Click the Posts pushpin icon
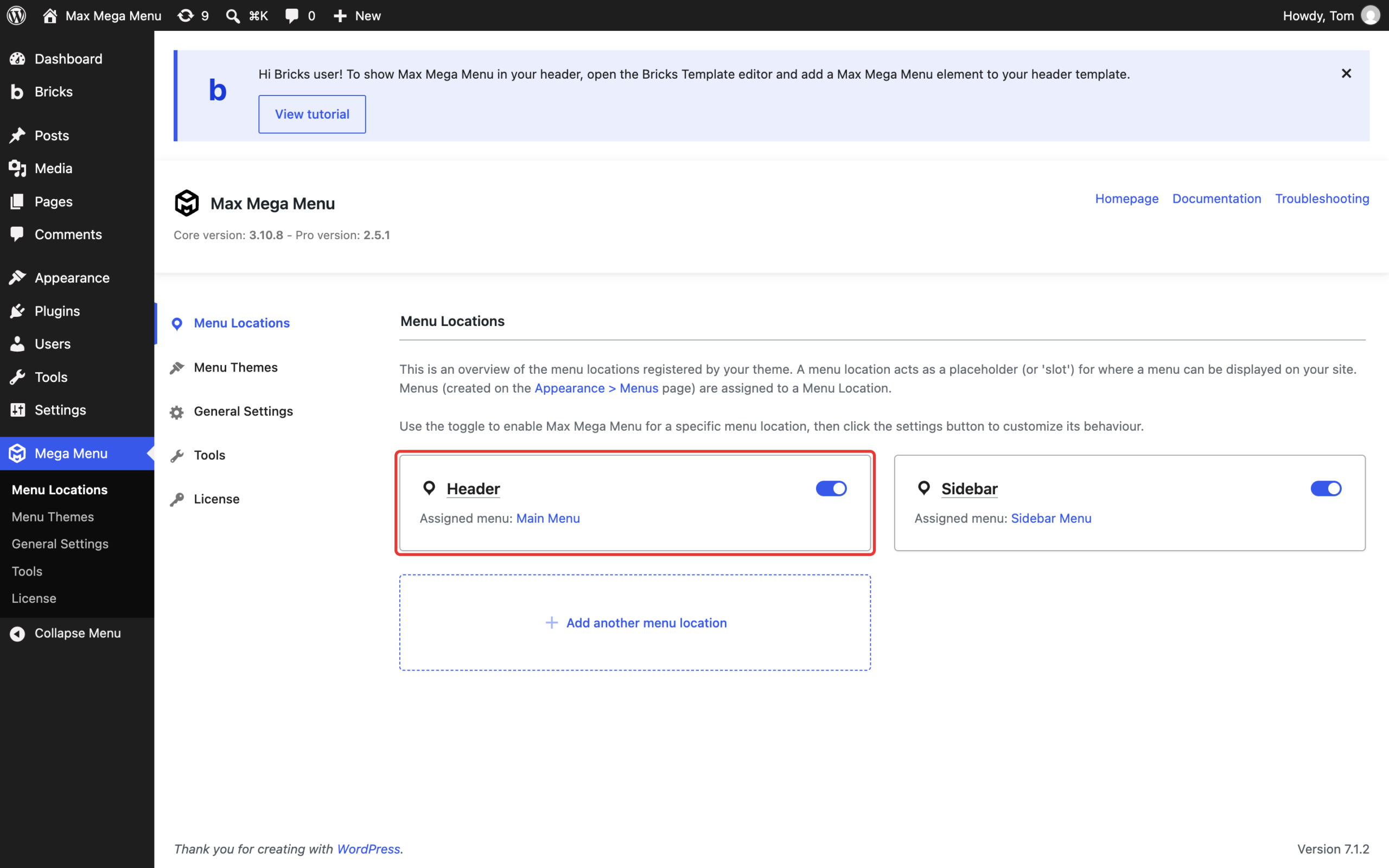1389x868 pixels. pyautogui.click(x=17, y=136)
